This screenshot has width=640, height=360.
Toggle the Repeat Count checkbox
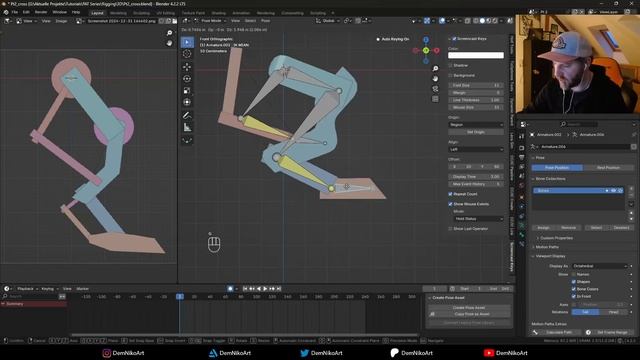pos(451,194)
